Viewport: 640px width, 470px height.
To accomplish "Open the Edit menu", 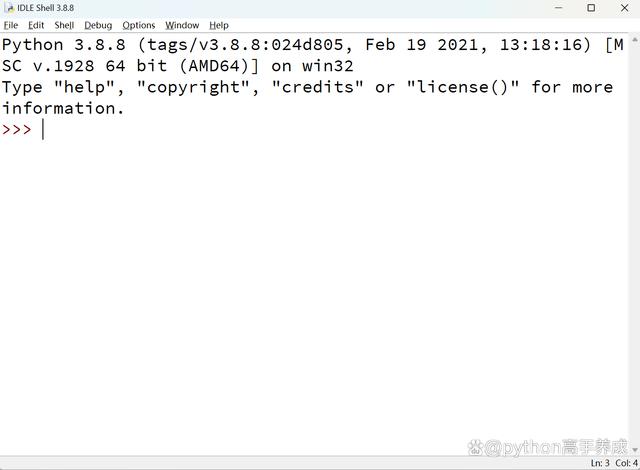I will pyautogui.click(x=36, y=25).
